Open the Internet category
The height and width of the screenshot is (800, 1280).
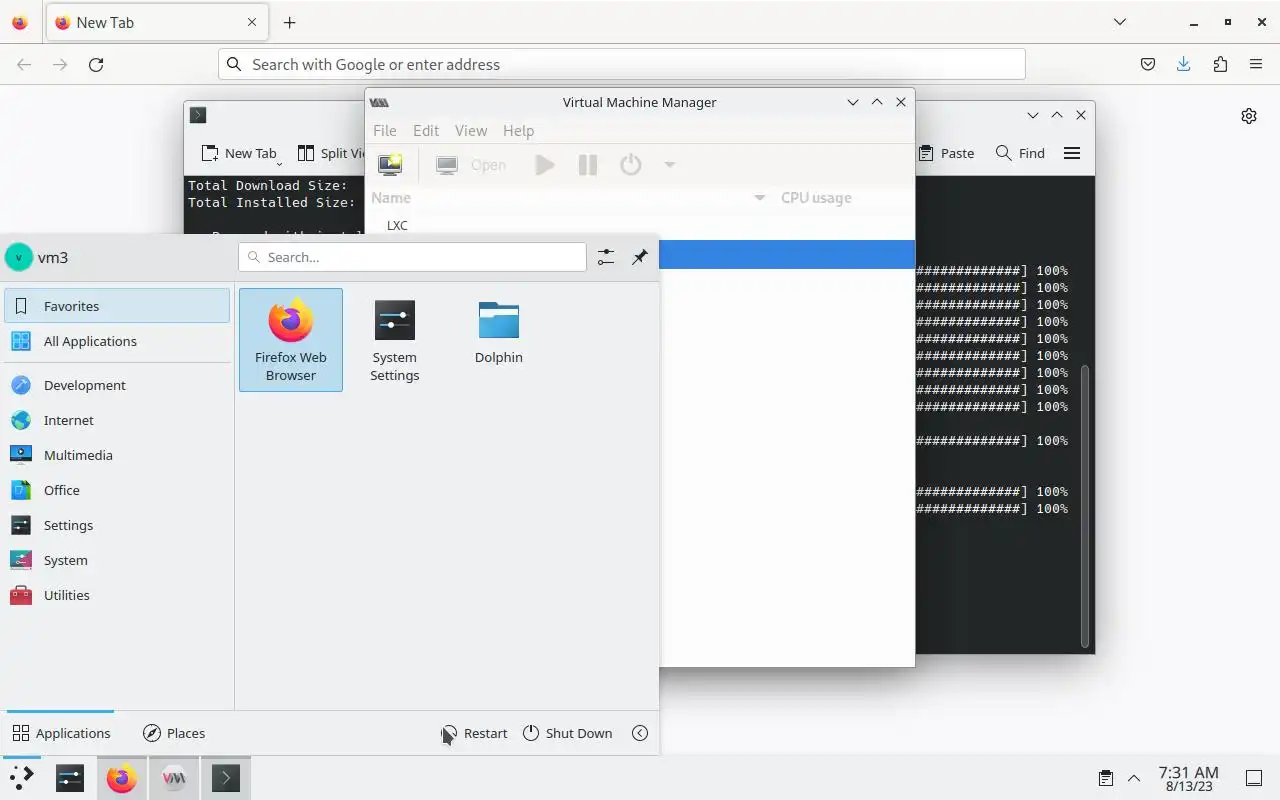click(117, 420)
